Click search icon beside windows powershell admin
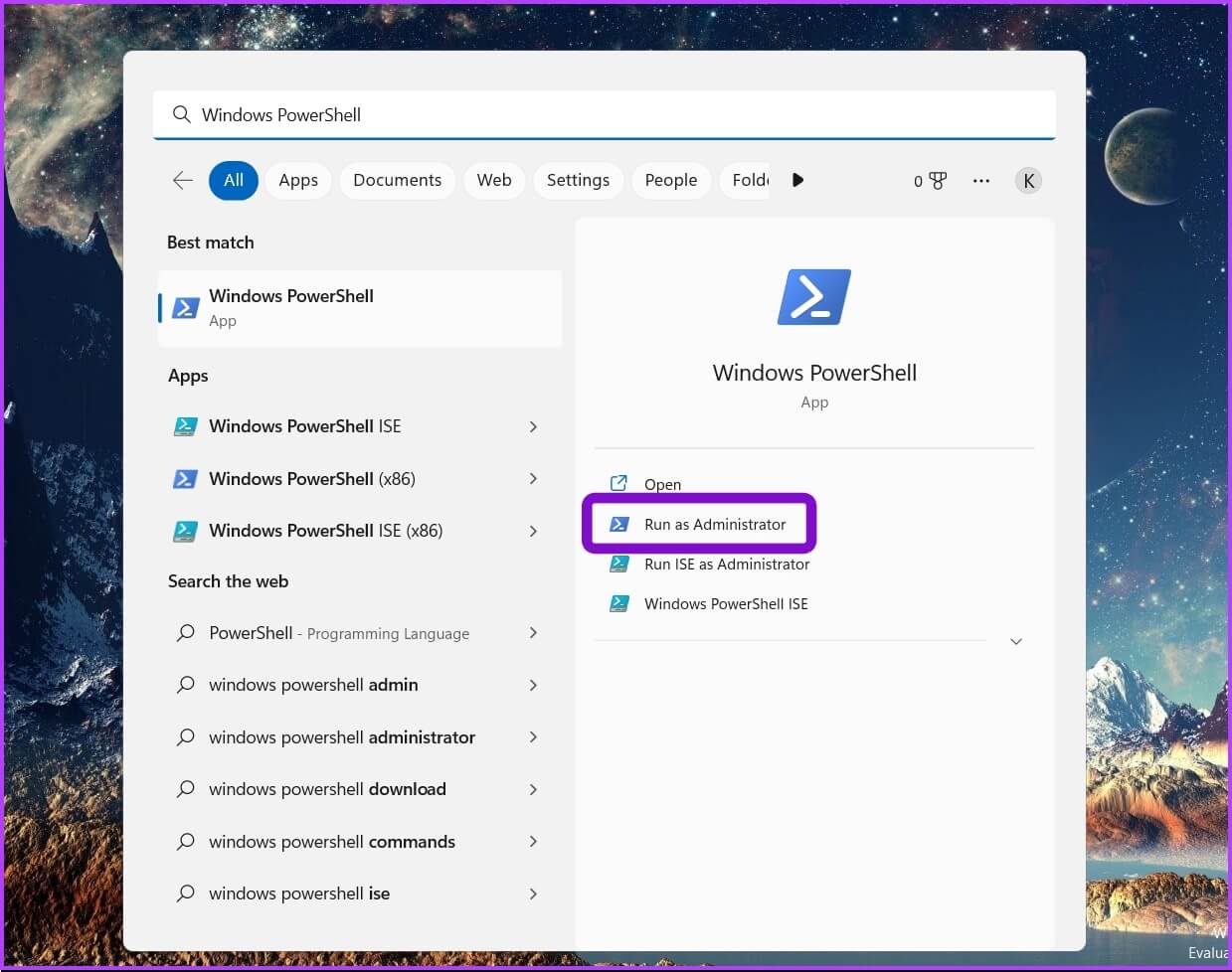 (185, 685)
